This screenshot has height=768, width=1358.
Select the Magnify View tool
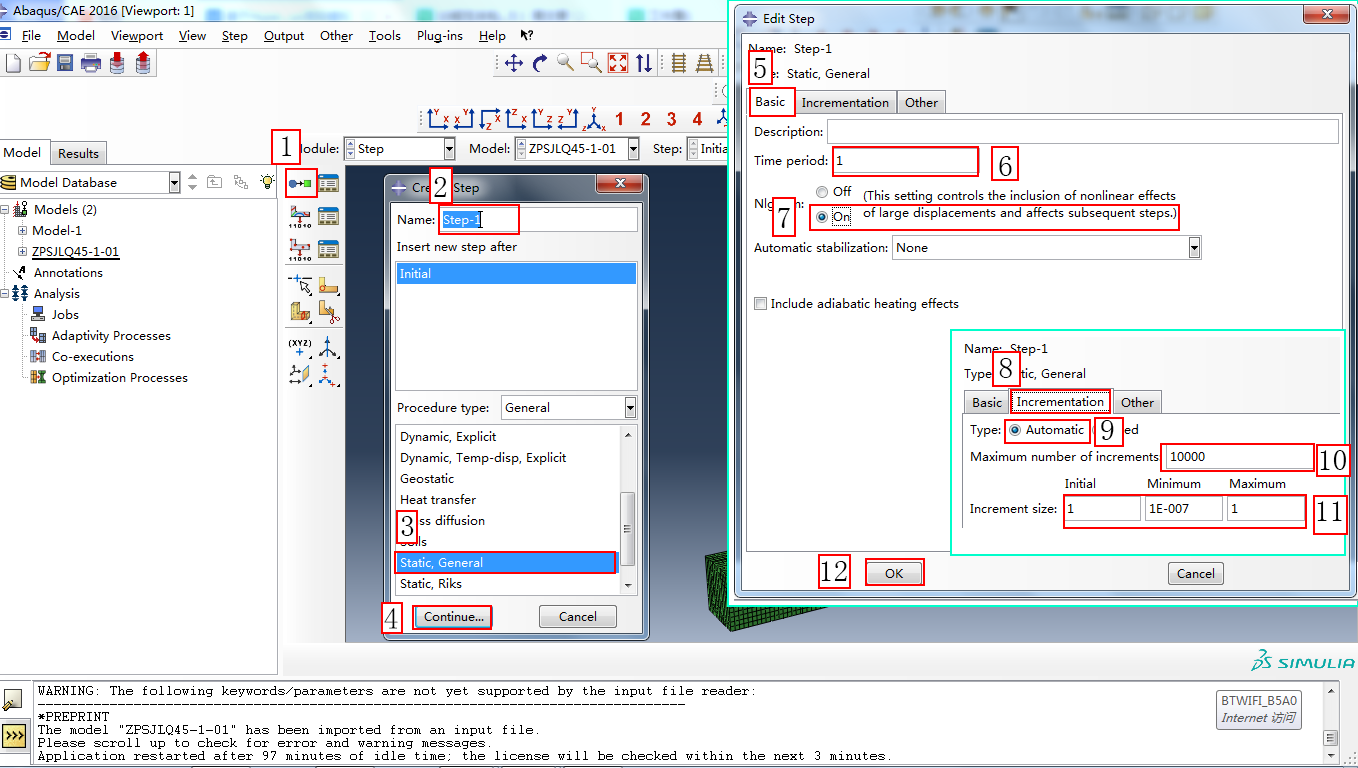(566, 63)
